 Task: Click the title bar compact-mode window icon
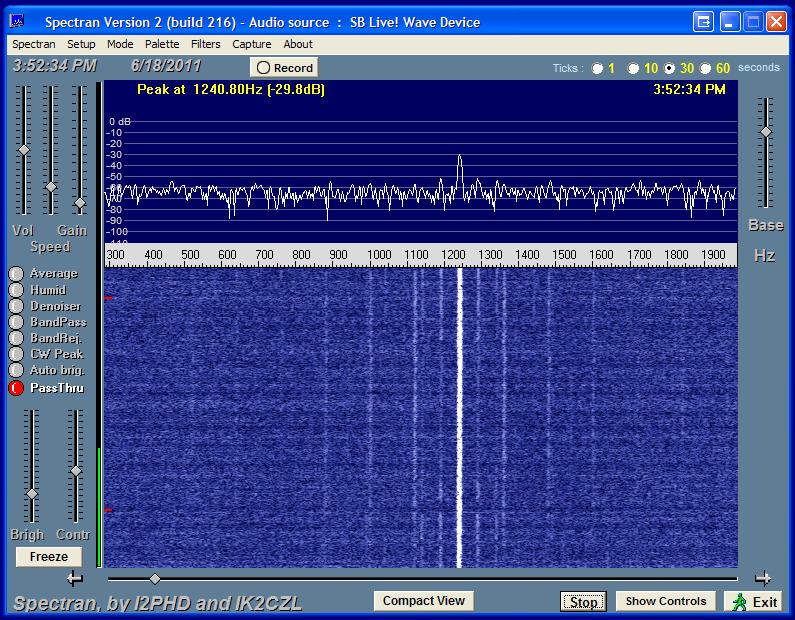click(x=703, y=22)
